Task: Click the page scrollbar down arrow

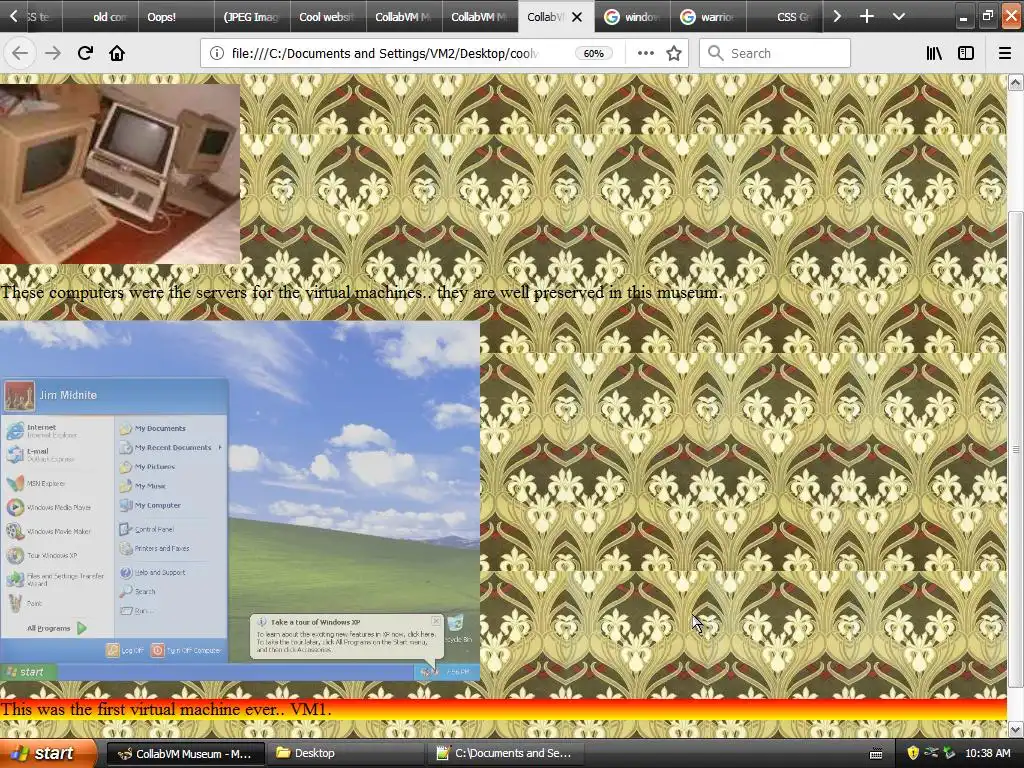Action: [1016, 729]
